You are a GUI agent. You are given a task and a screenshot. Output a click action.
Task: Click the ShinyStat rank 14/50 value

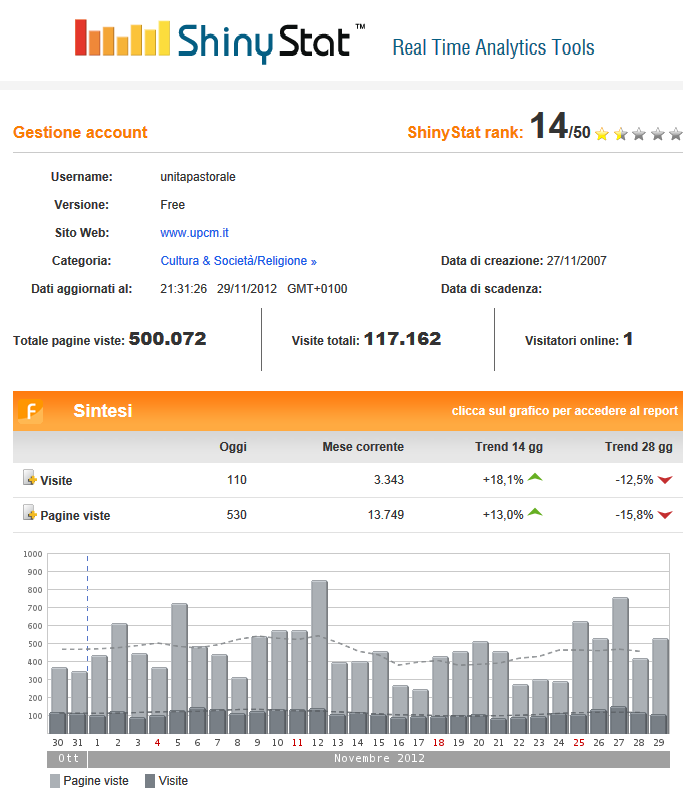pos(559,126)
